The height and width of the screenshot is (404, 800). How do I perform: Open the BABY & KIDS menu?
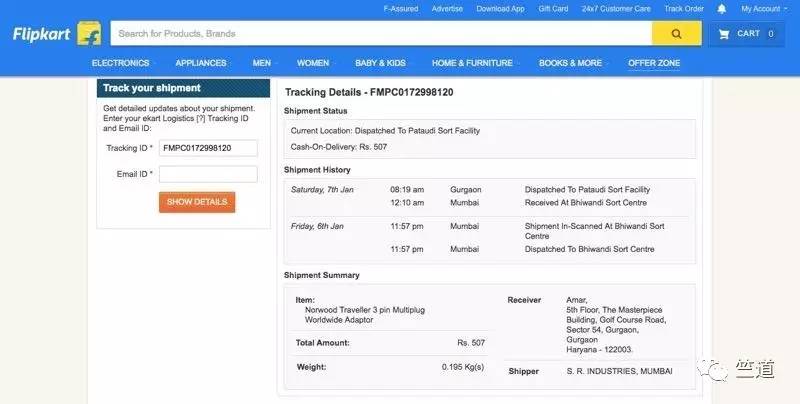(381, 63)
